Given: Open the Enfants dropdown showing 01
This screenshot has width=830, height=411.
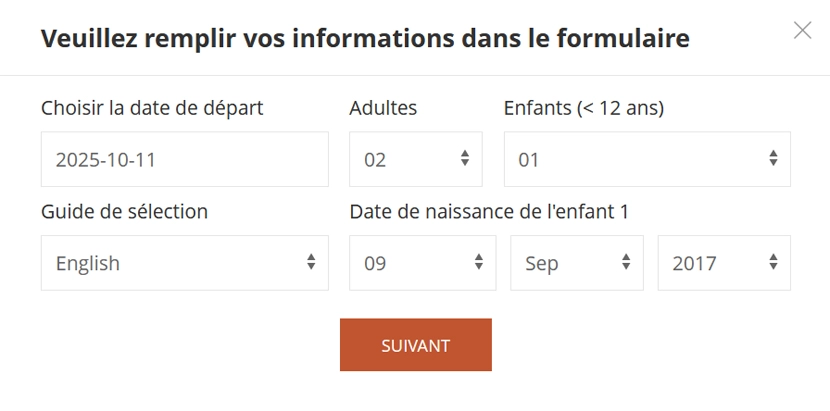Looking at the screenshot, I should 636,159.
